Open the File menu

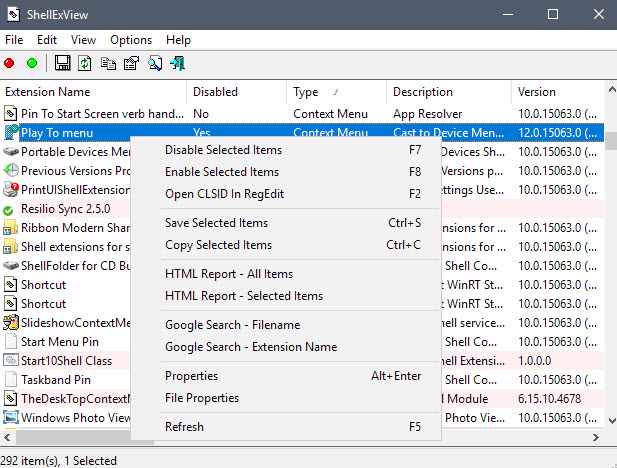[x=14, y=40]
